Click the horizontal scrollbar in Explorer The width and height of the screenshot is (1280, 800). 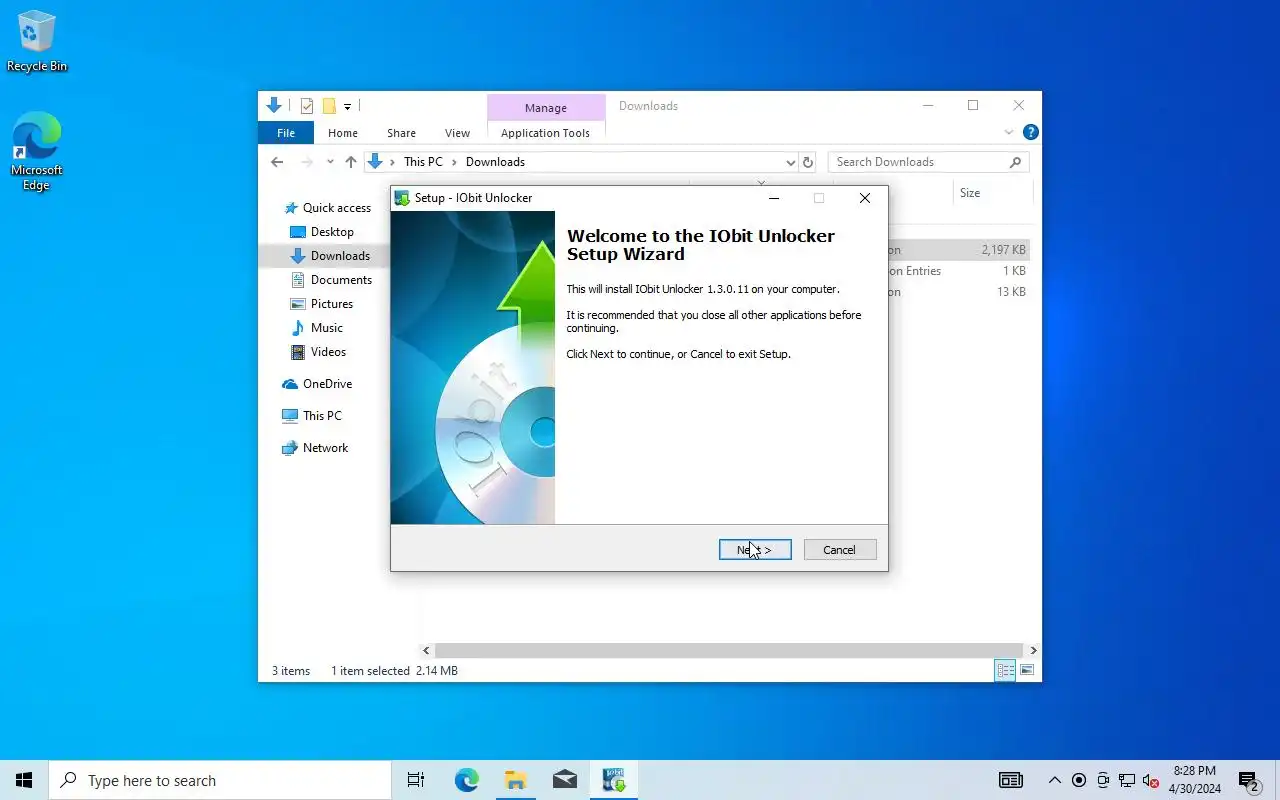pyautogui.click(x=728, y=650)
